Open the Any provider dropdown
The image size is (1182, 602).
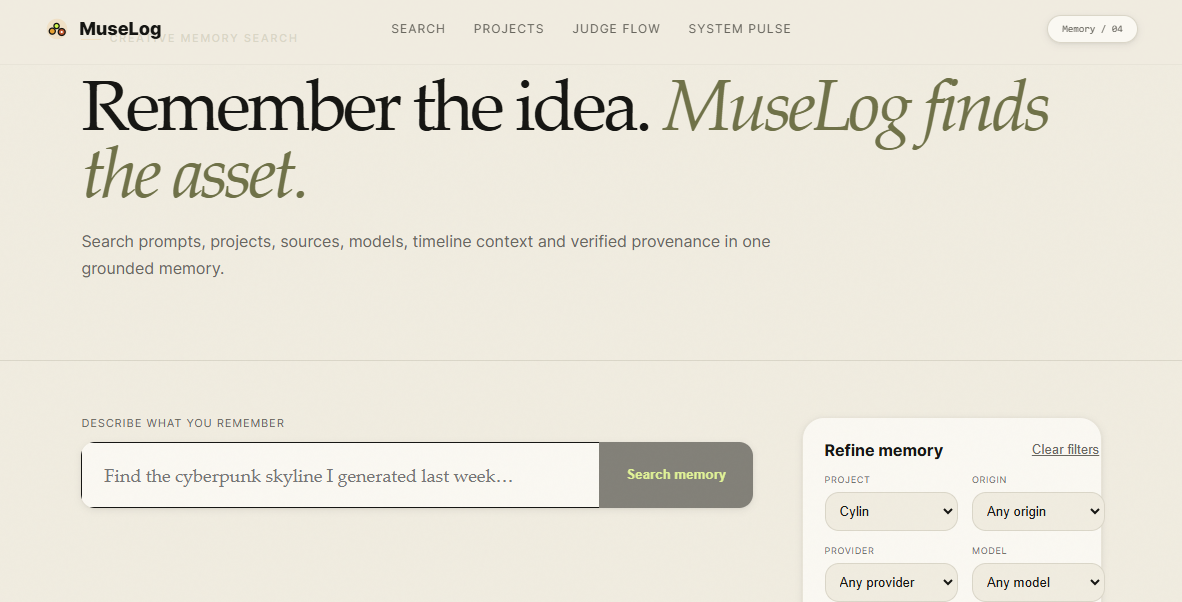coord(891,582)
